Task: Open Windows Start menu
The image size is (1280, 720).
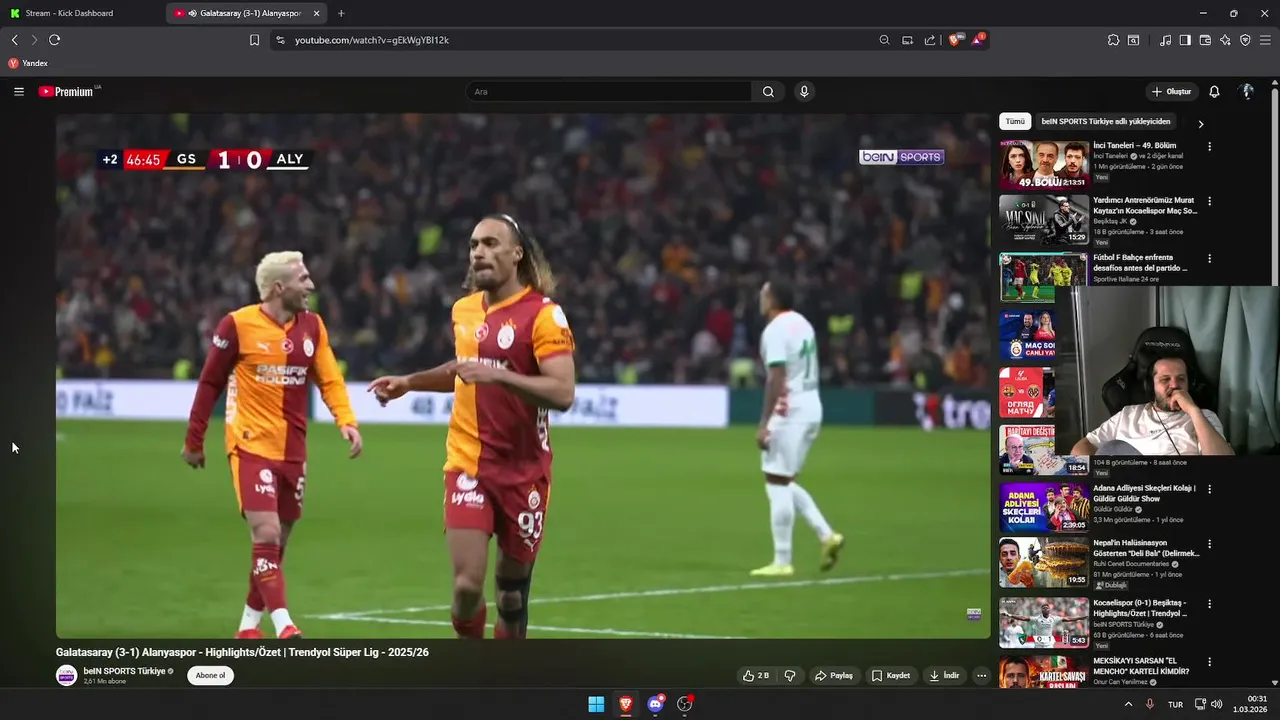Action: [596, 704]
